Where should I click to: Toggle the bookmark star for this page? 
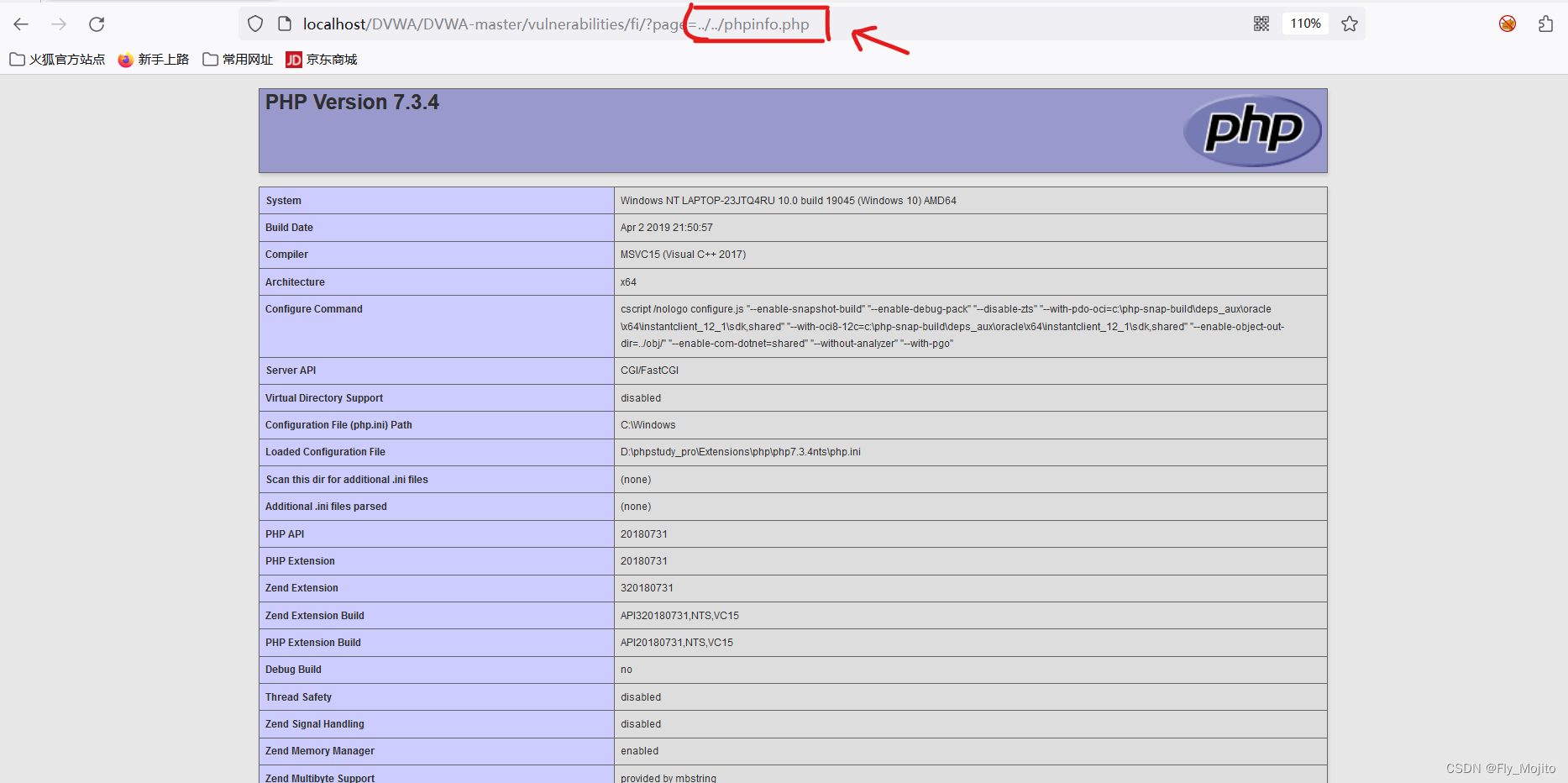coord(1350,24)
